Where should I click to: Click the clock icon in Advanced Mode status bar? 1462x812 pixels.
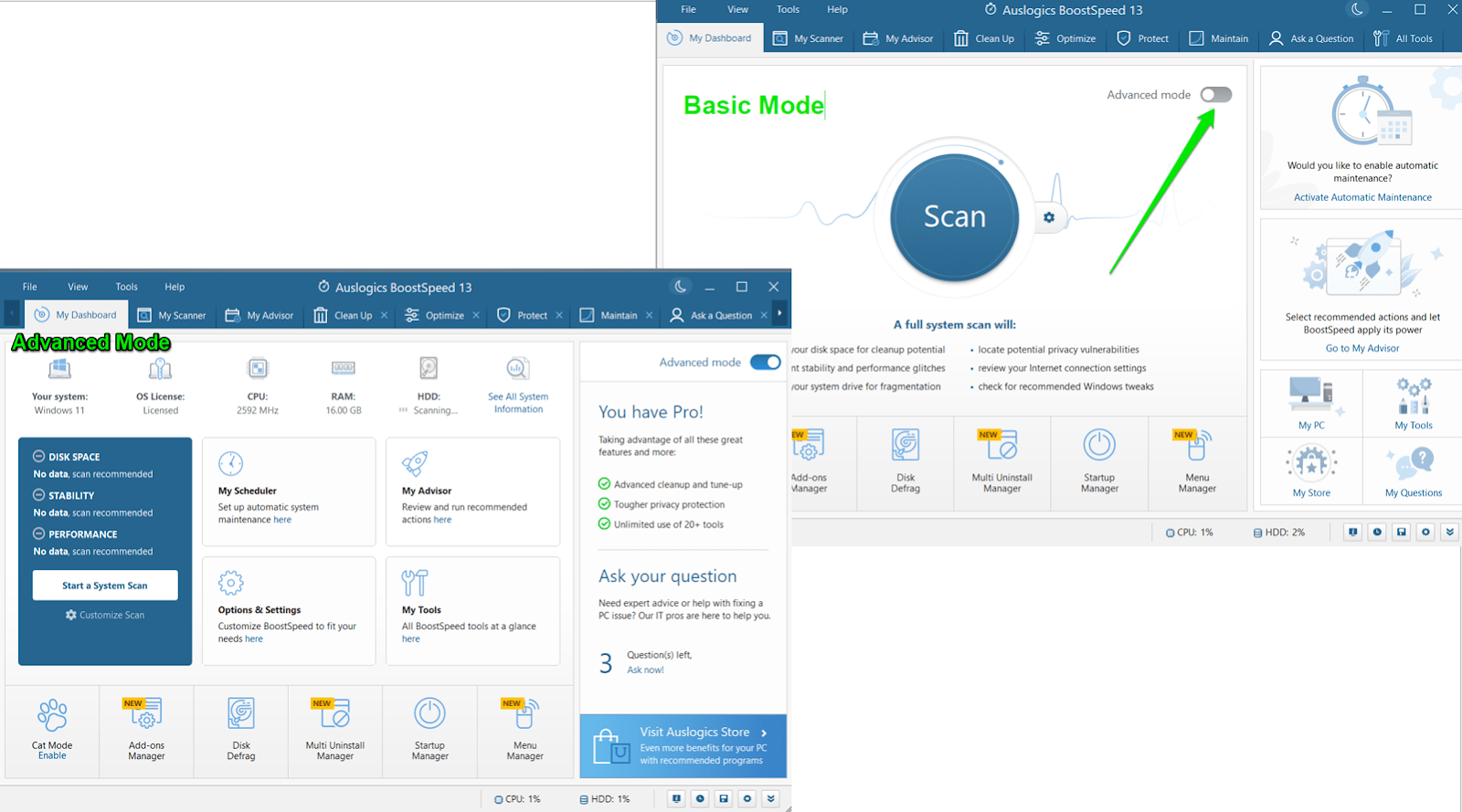[x=700, y=798]
